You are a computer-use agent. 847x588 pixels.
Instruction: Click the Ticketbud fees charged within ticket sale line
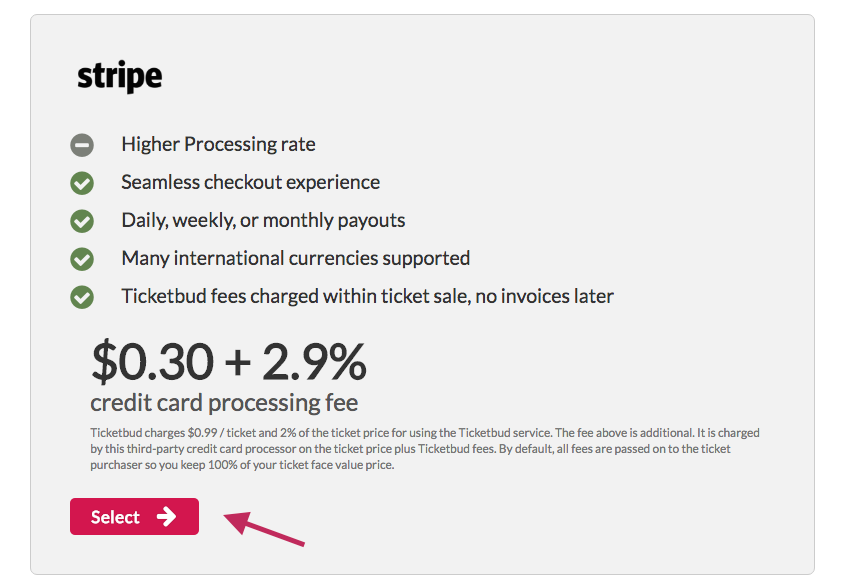point(367,296)
